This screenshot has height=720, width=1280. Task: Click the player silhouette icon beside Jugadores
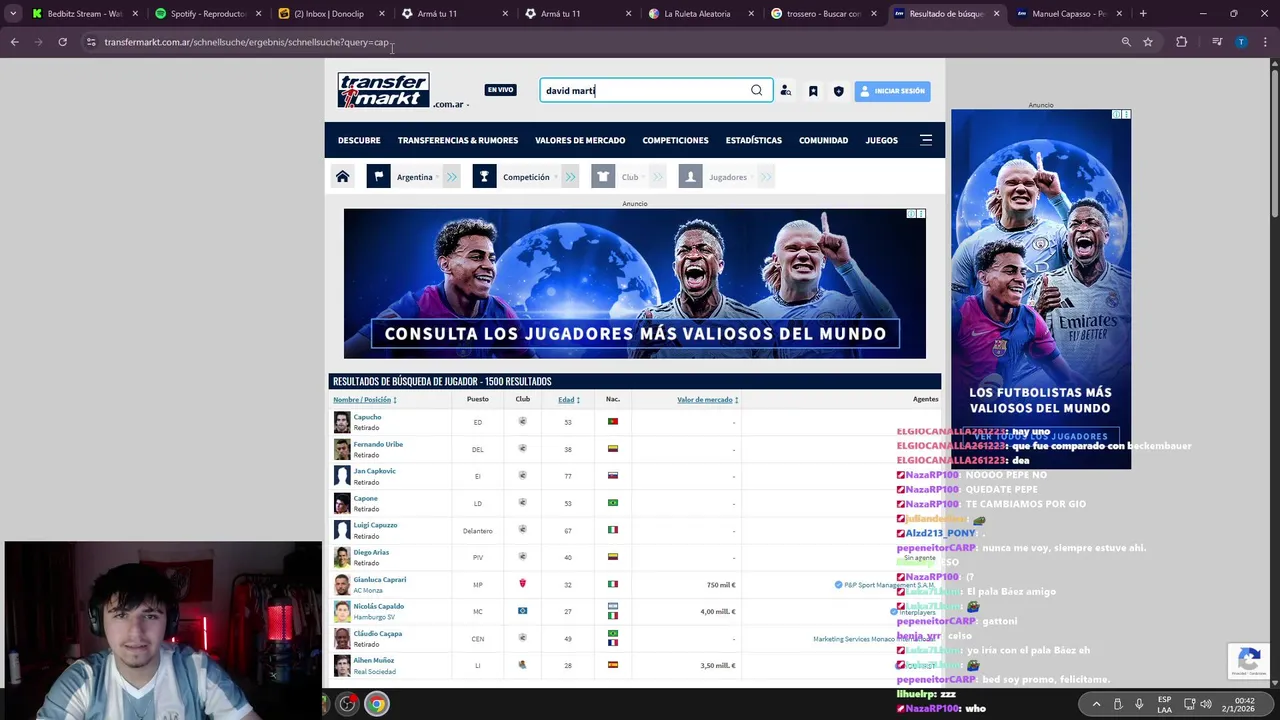point(690,177)
